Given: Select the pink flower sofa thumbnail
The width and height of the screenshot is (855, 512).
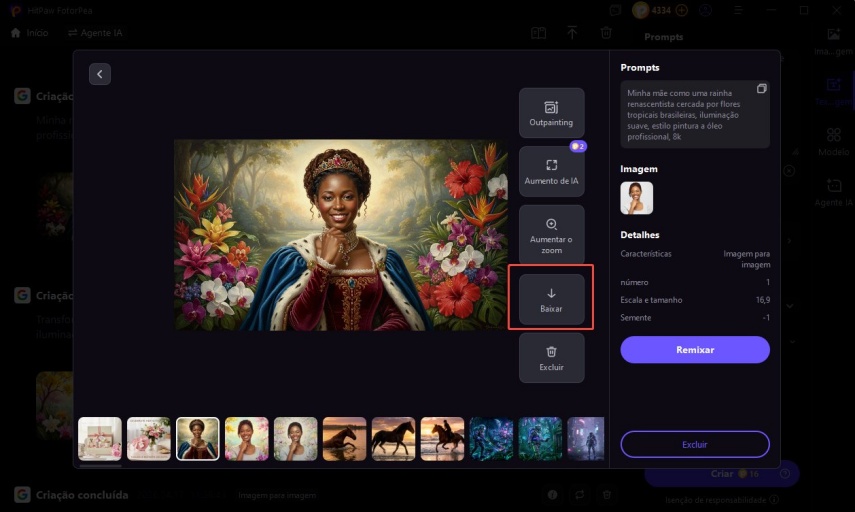Looking at the screenshot, I should tap(100, 438).
